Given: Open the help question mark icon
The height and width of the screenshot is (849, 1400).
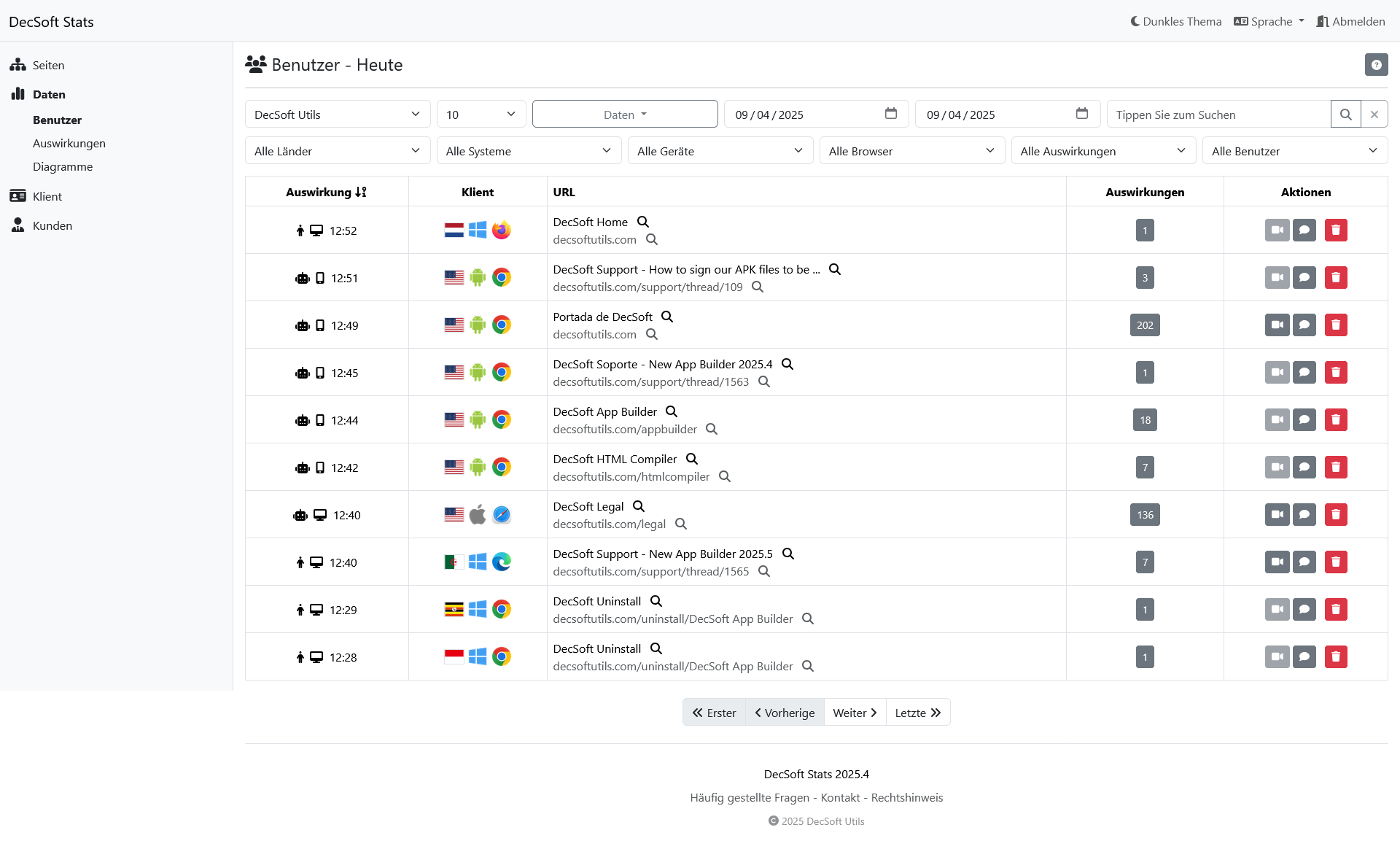Looking at the screenshot, I should click(x=1377, y=64).
